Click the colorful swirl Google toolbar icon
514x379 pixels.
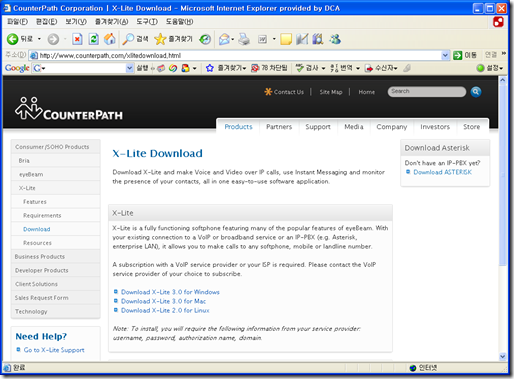[173, 68]
